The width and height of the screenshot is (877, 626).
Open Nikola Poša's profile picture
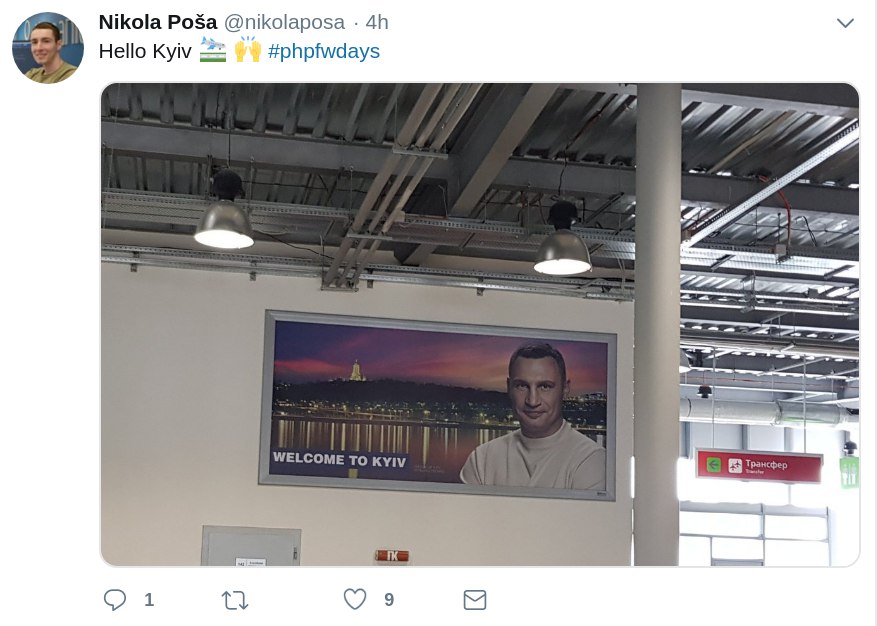[48, 48]
